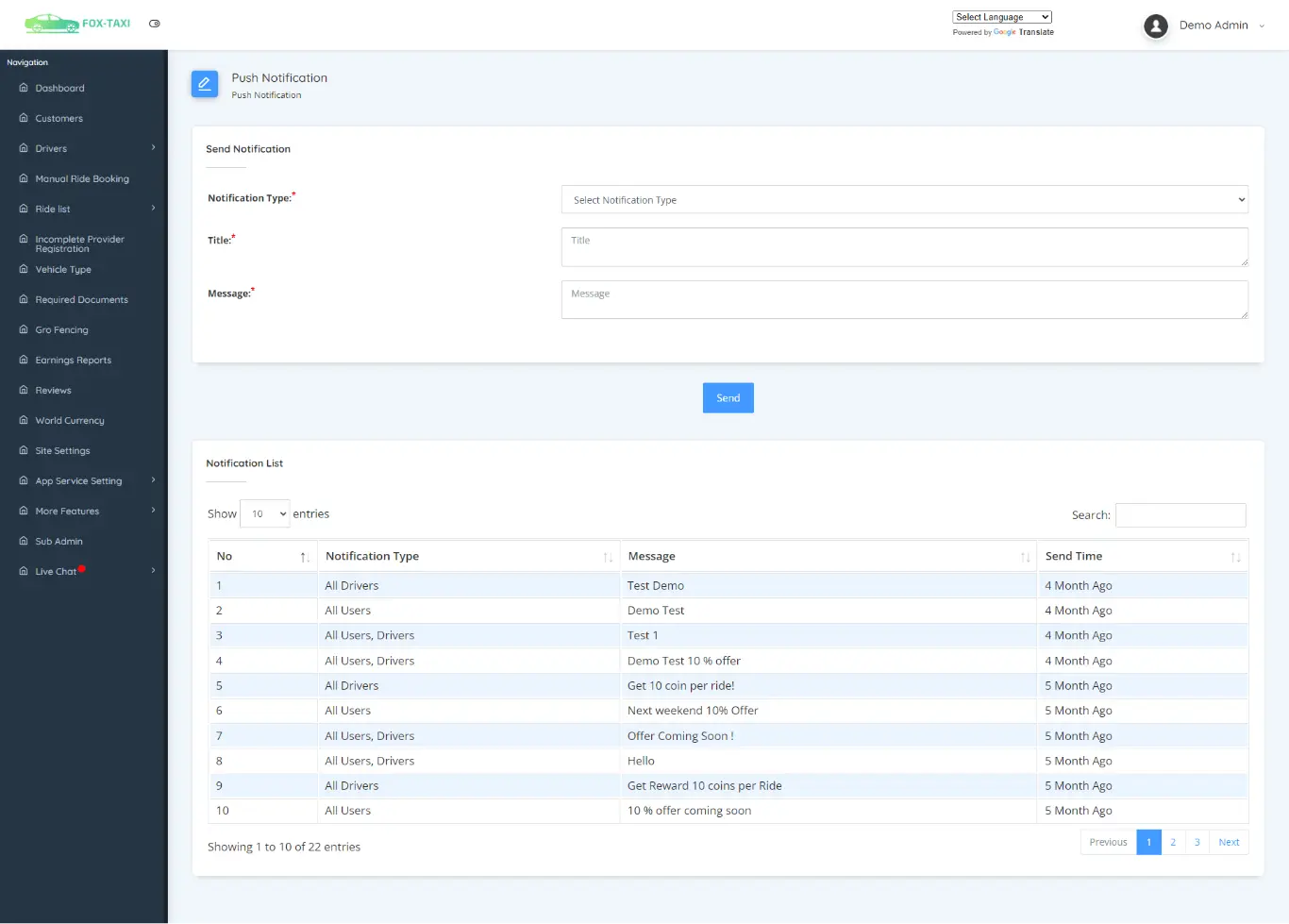Click the Live Chat sidebar icon
Screen dimensions: 1289x924
point(24,571)
